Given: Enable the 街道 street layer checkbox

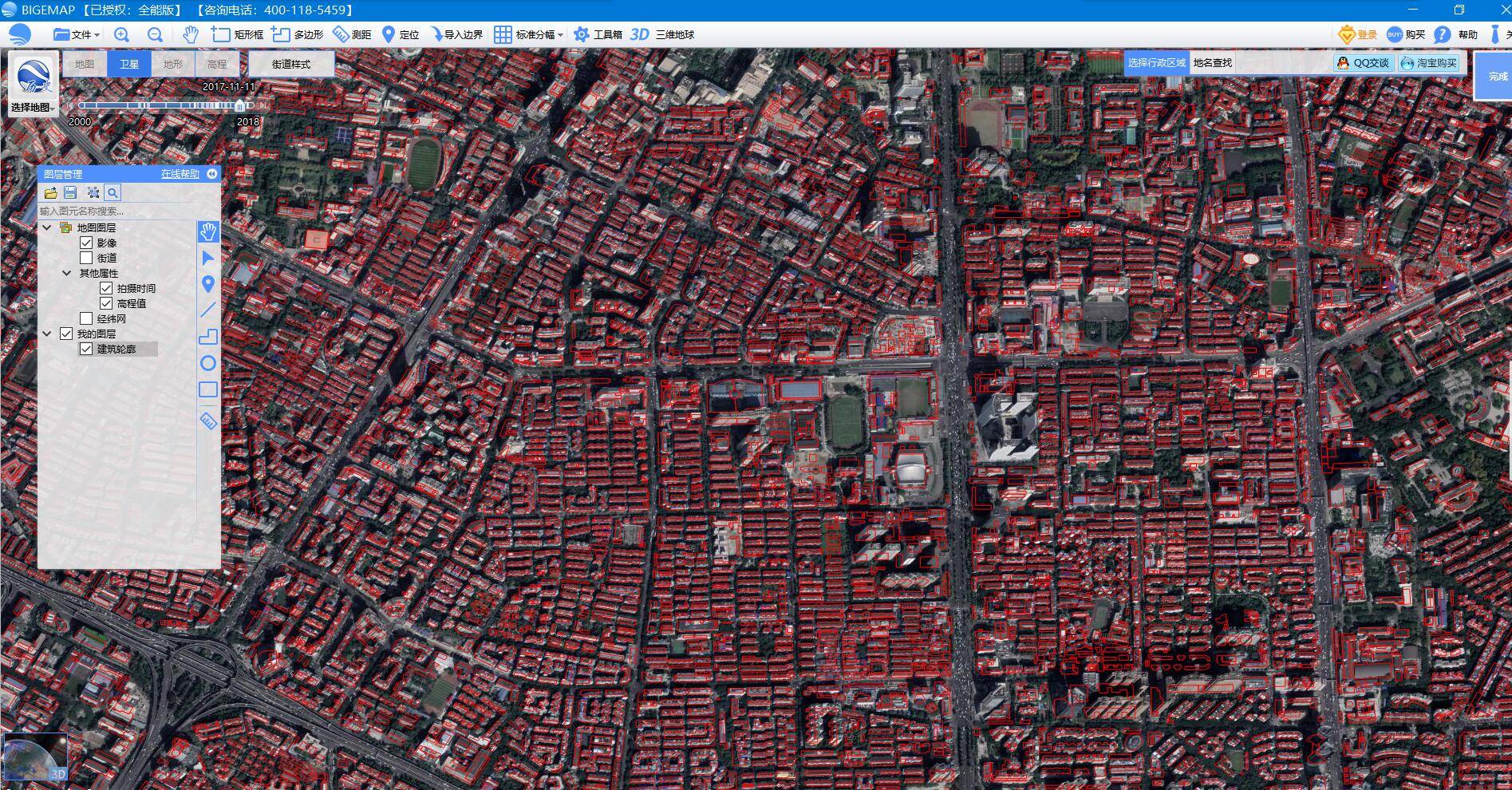Looking at the screenshot, I should pos(86,258).
